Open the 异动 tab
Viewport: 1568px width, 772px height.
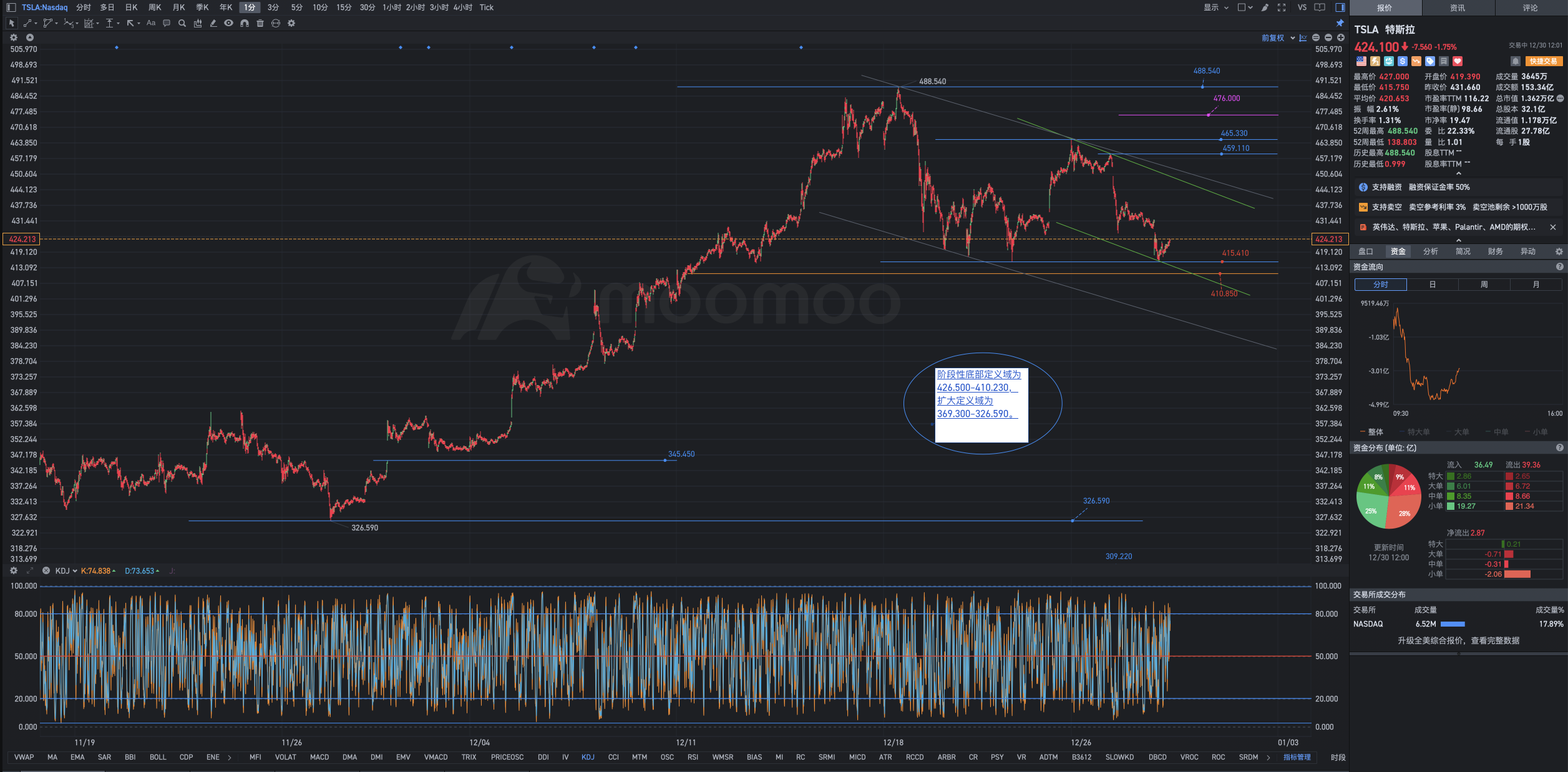1528,252
